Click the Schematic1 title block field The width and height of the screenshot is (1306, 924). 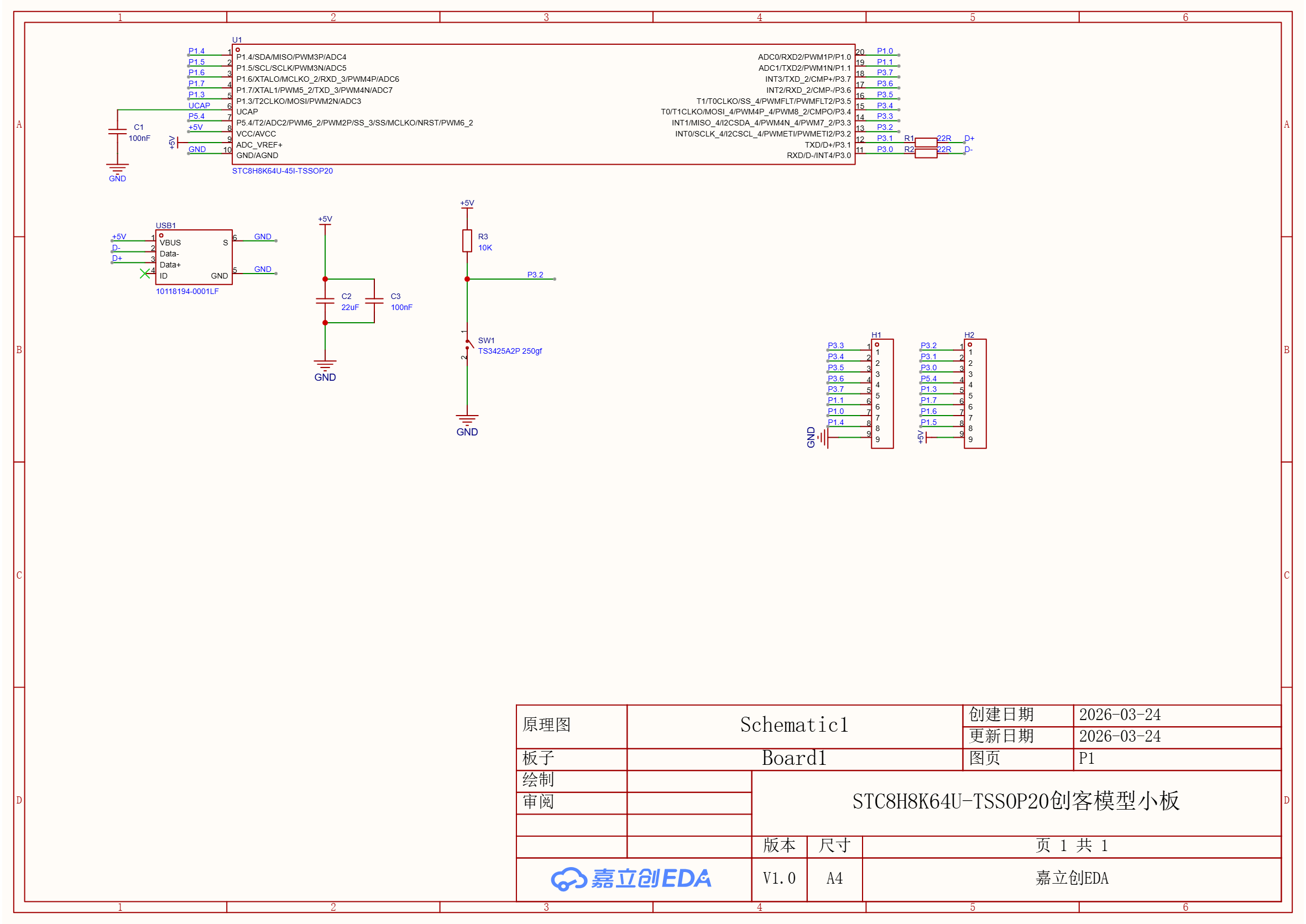click(794, 726)
